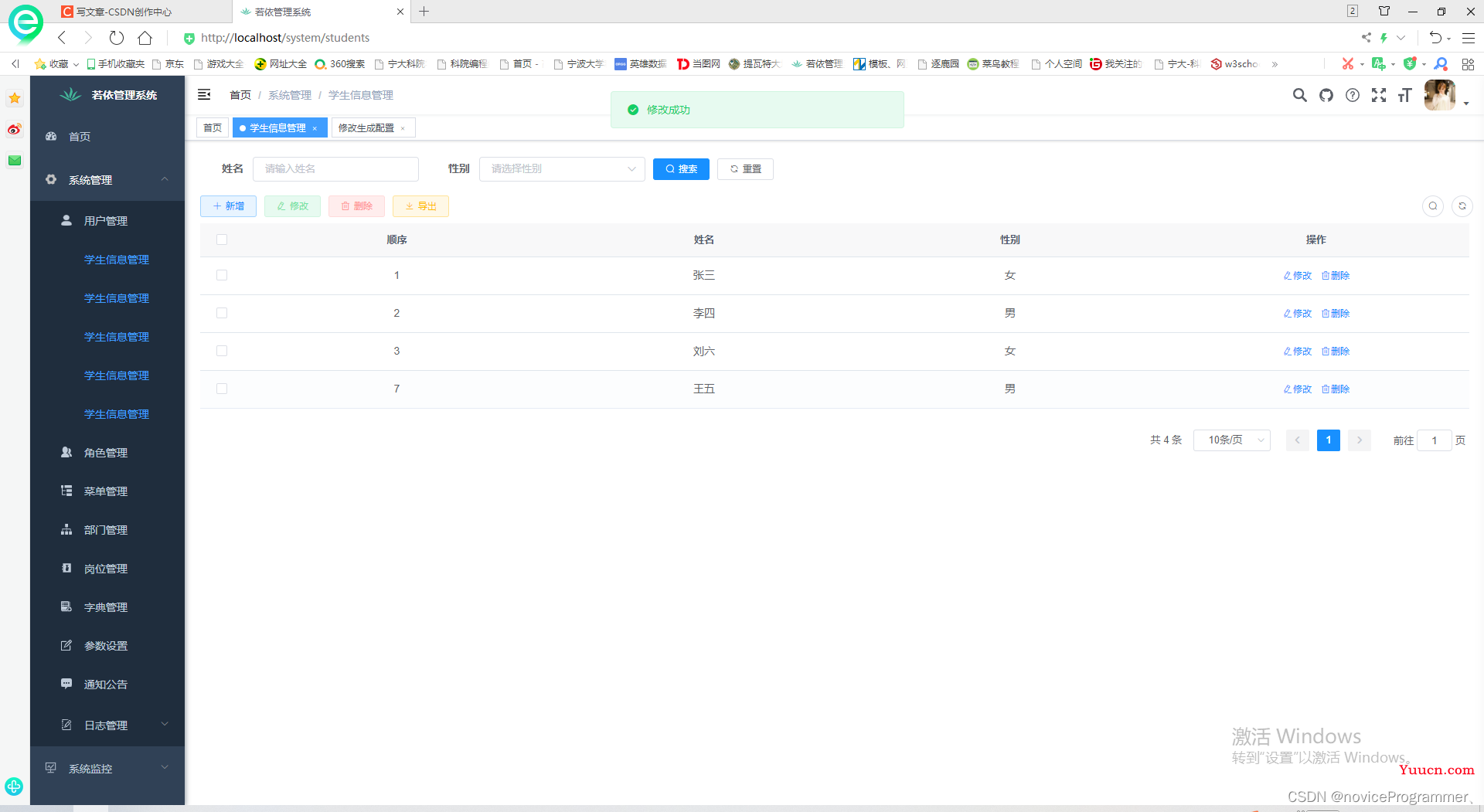Tick the checkbox for row 刘六
Viewport: 1484px width, 812px height.
click(x=222, y=351)
